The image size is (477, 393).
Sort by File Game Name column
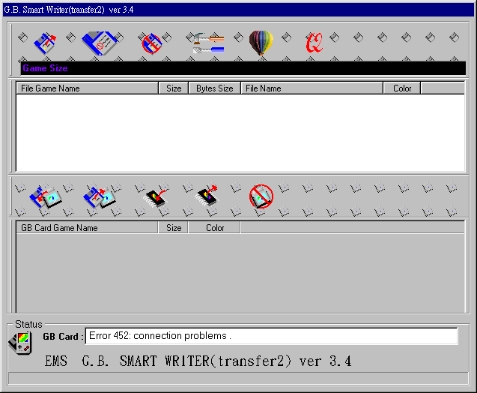87,89
